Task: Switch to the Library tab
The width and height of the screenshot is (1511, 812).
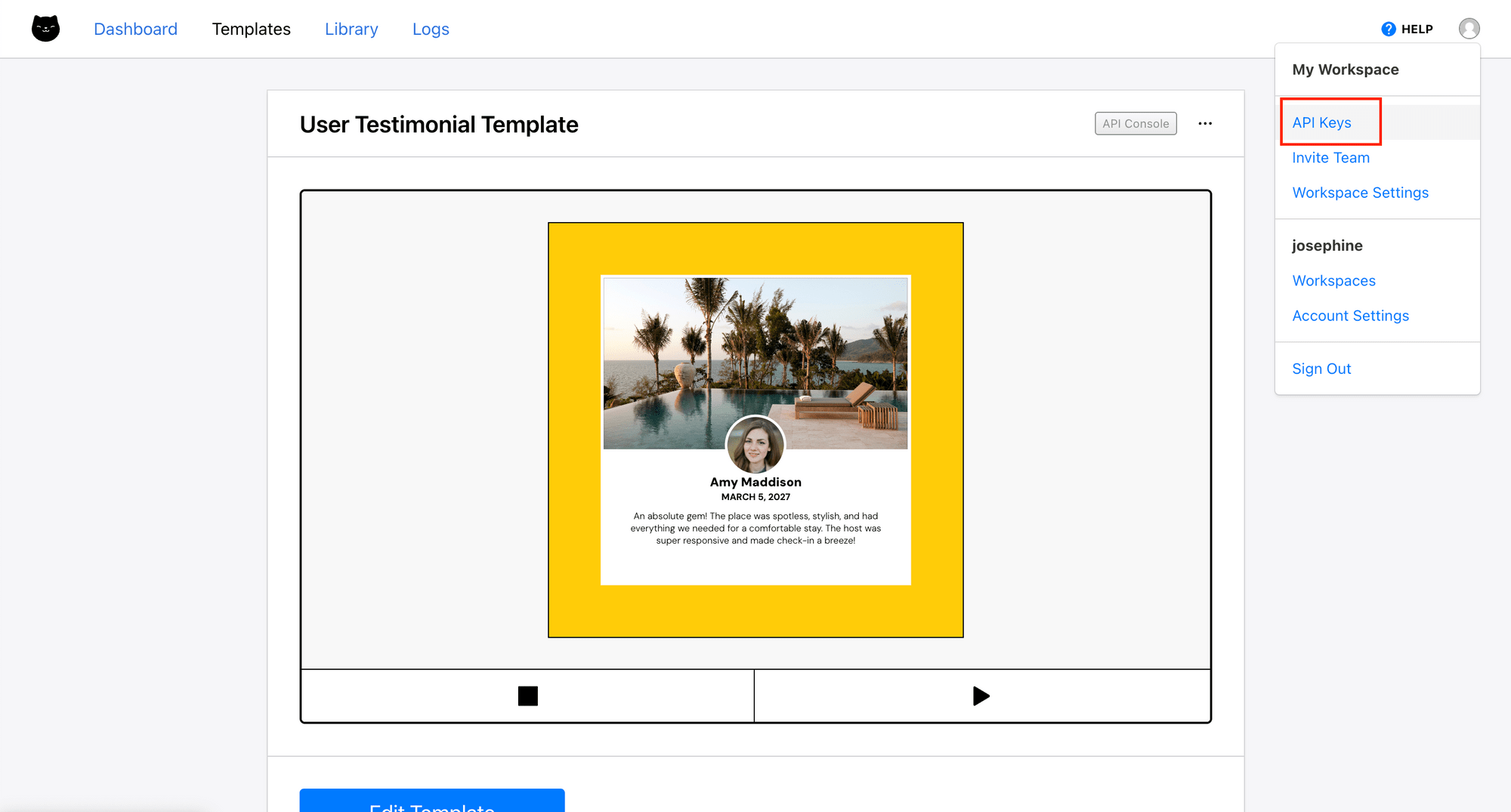Action: 351,29
